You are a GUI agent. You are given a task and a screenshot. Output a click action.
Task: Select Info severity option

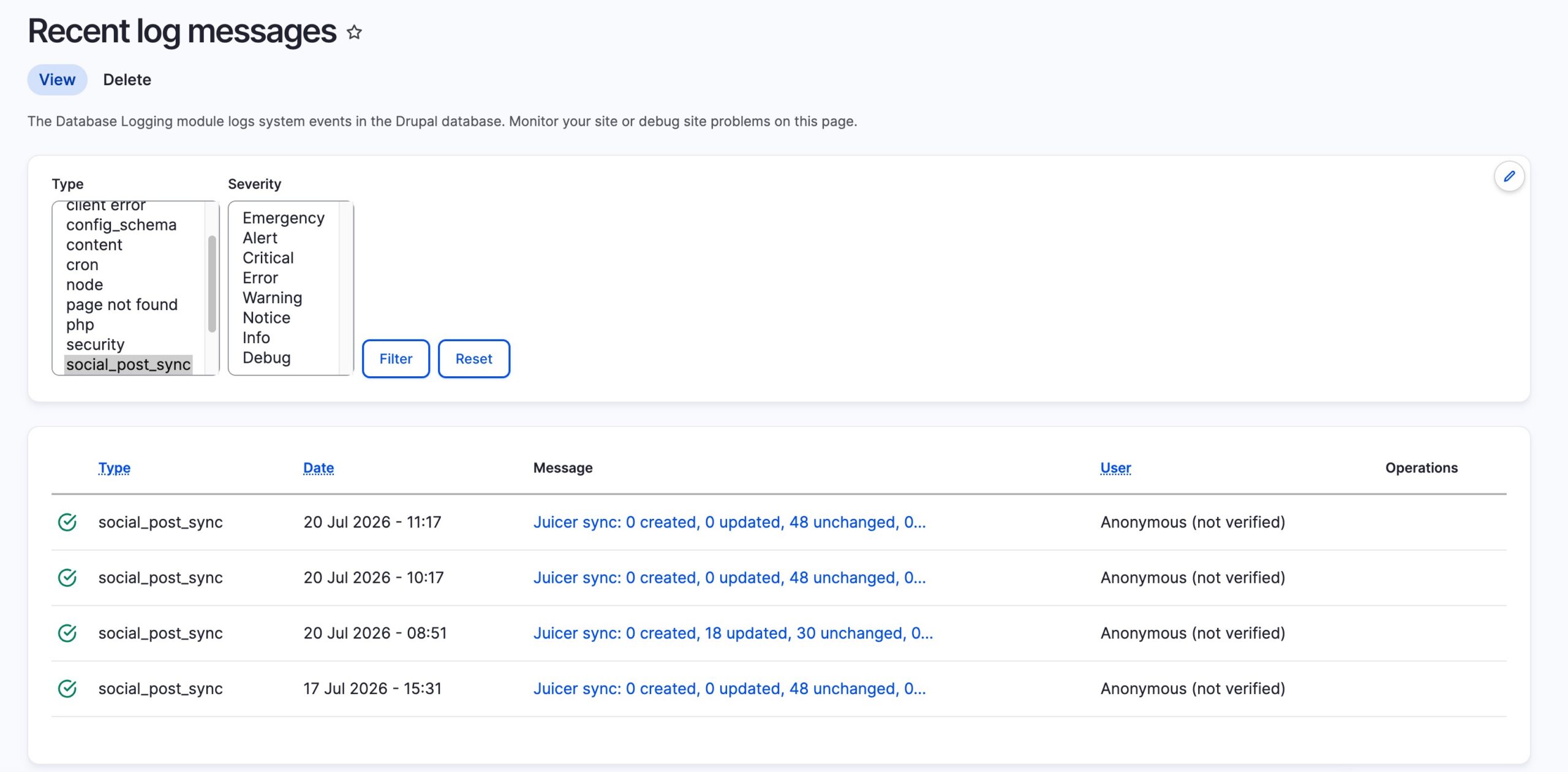click(256, 338)
